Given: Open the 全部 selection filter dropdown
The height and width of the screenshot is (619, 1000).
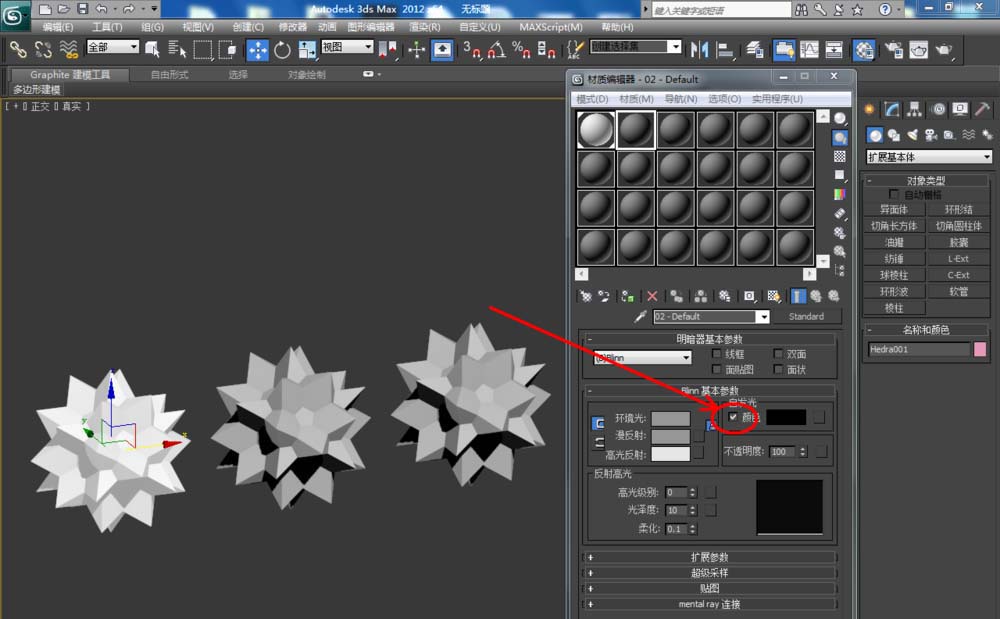Looking at the screenshot, I should (x=113, y=47).
